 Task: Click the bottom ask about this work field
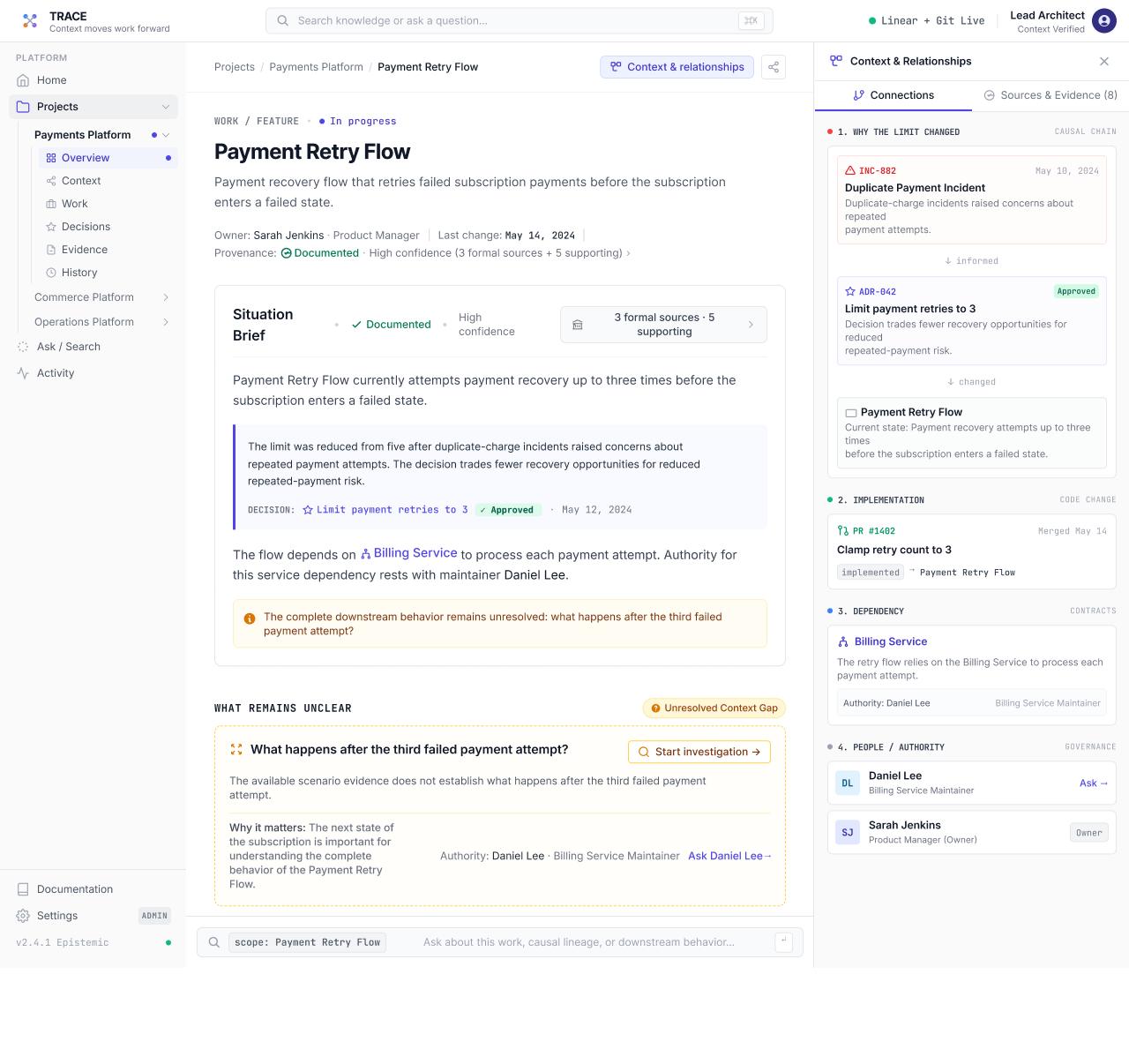click(579, 942)
